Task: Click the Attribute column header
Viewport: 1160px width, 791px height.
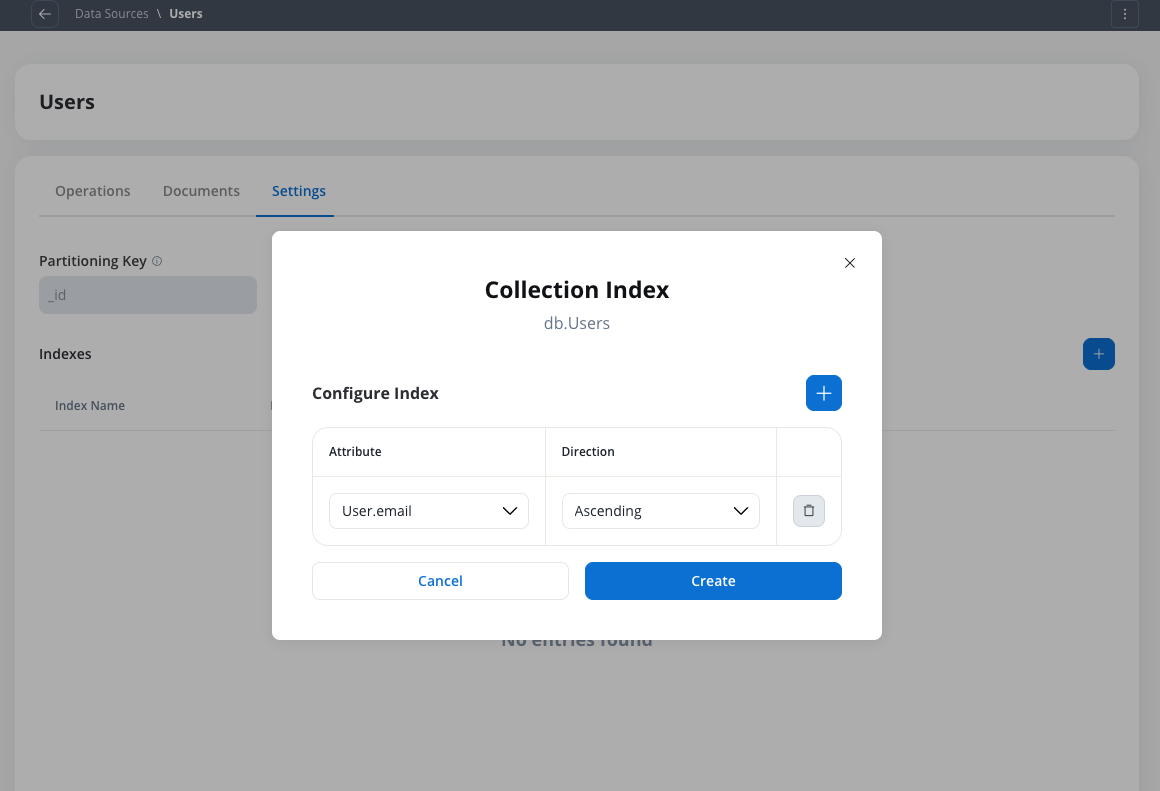Action: pyautogui.click(x=356, y=452)
